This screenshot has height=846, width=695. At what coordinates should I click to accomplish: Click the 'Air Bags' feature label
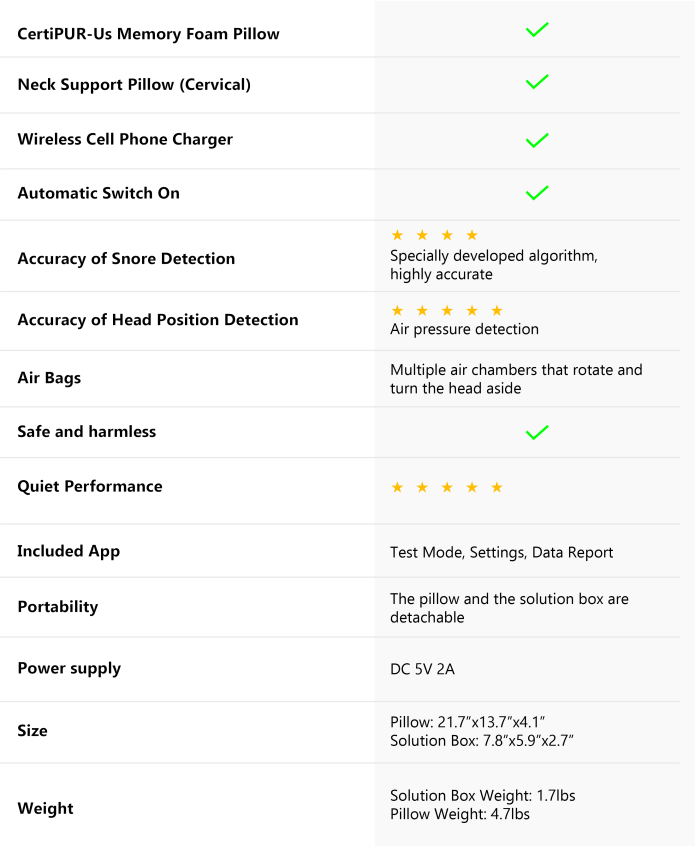49,378
